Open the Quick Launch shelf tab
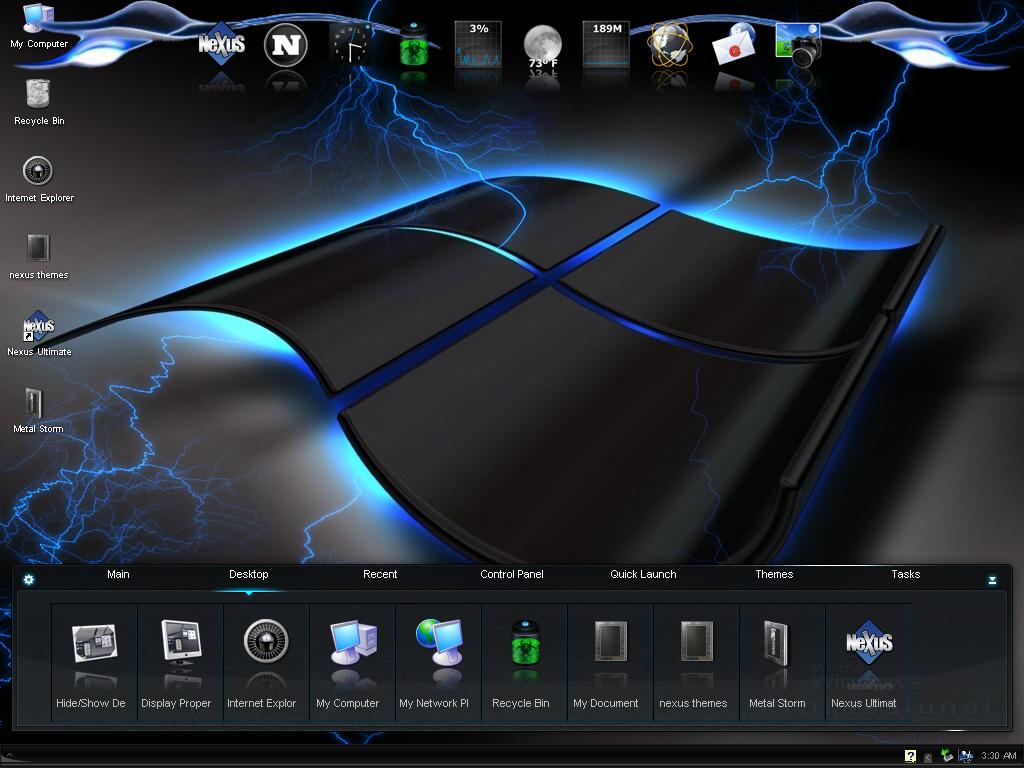This screenshot has width=1024, height=768. [643, 574]
